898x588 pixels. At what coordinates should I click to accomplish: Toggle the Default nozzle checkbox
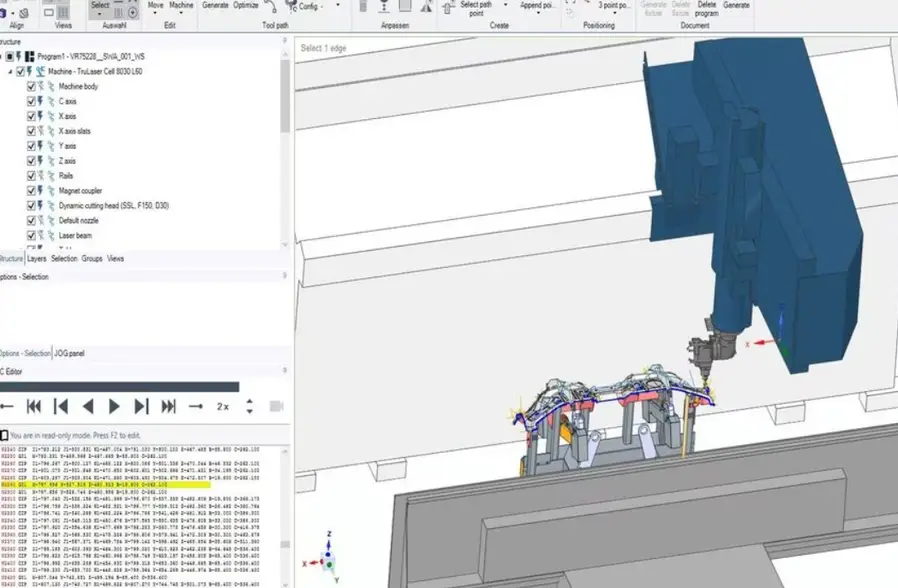31,220
